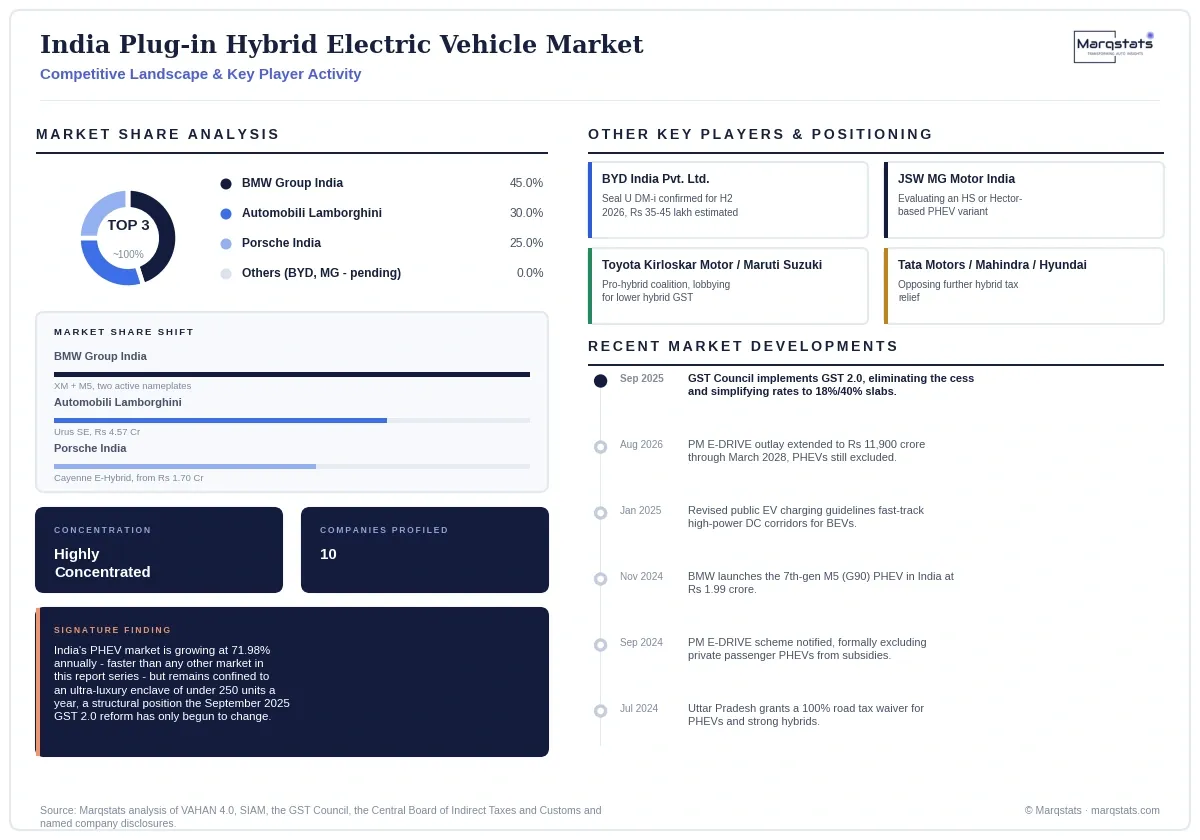1200x840 pixels.
Task: Click the Market Share Analysis heading
Action: 158,134
